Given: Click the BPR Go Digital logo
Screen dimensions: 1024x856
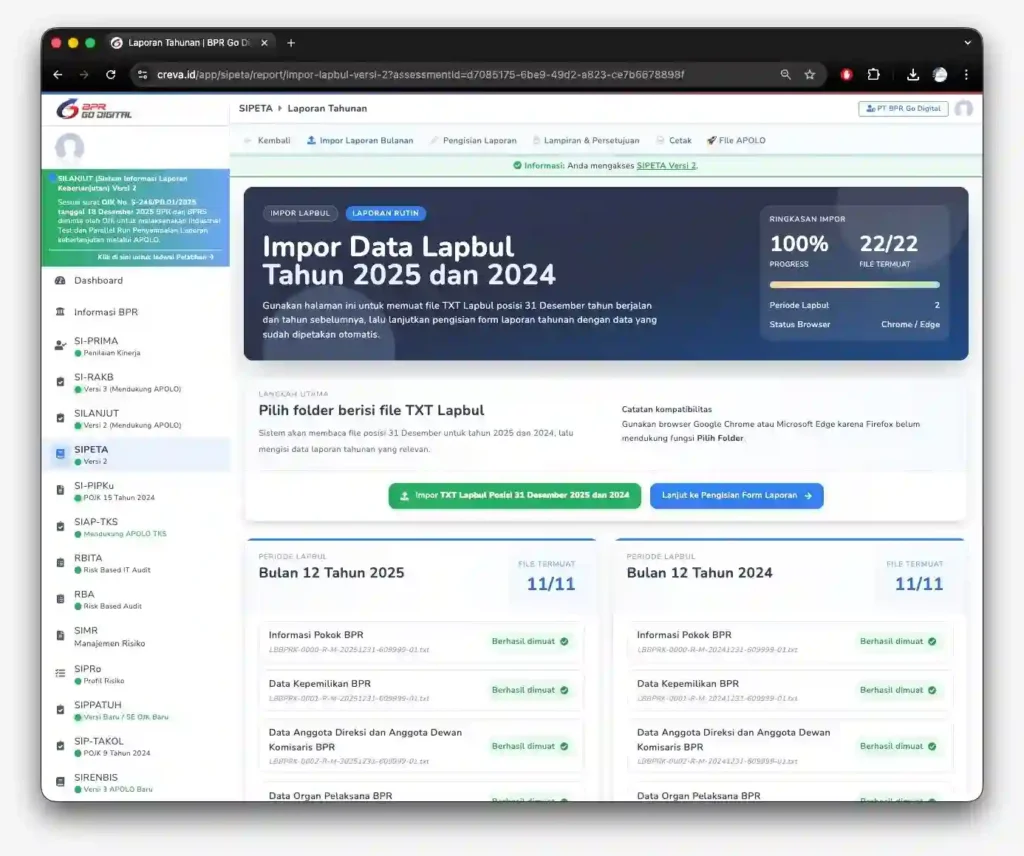Looking at the screenshot, I should [95, 108].
